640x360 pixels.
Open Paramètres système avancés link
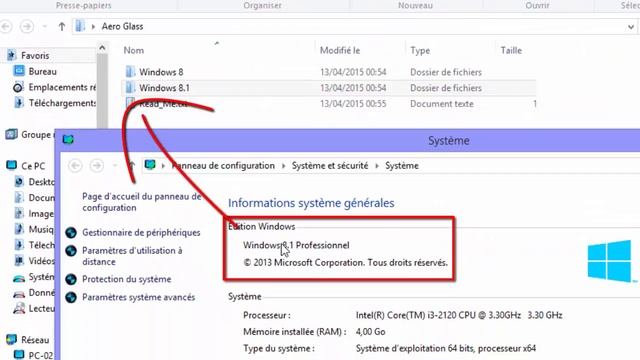pyautogui.click(x=138, y=297)
